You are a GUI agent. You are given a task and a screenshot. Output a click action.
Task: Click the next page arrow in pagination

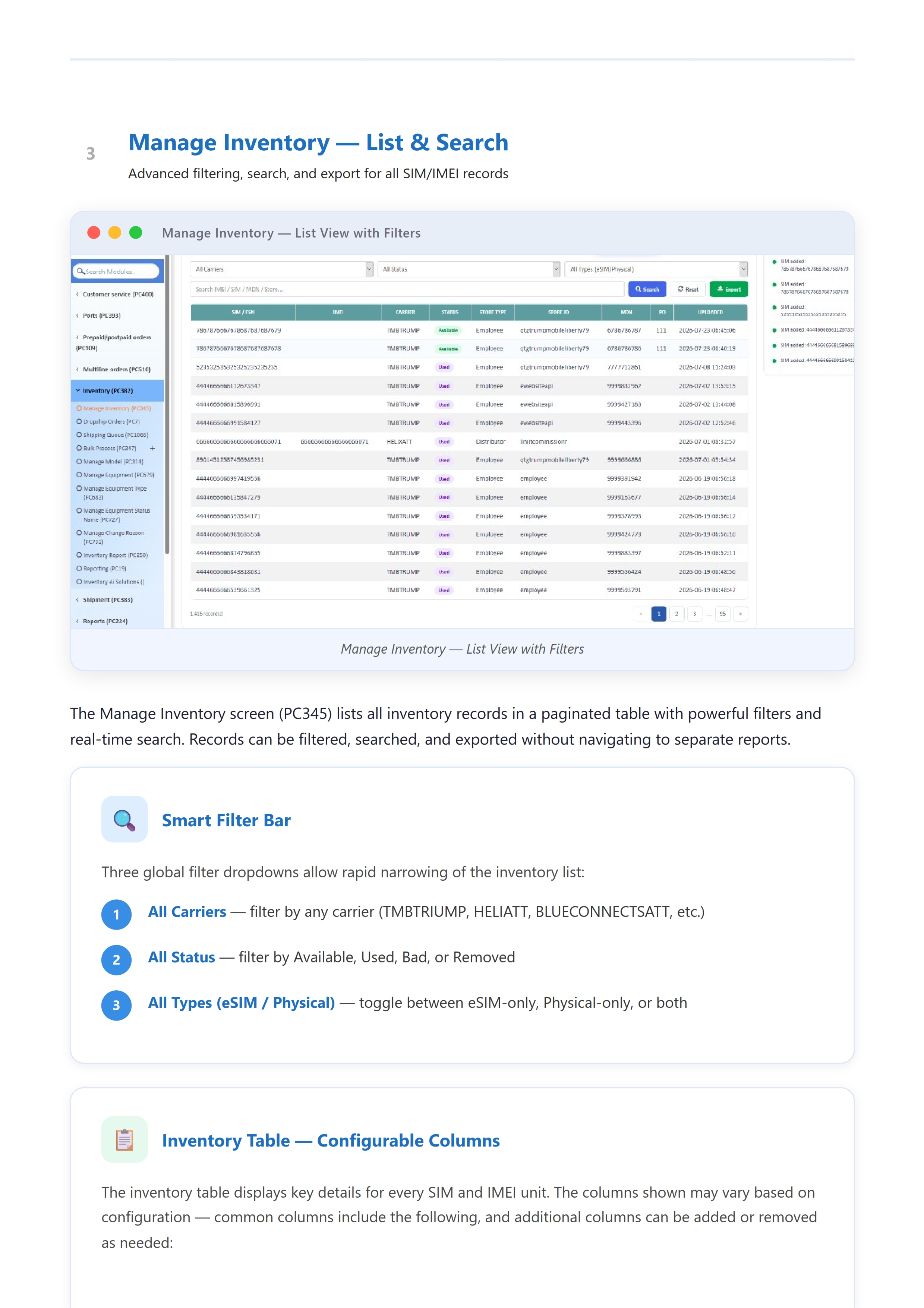[x=740, y=614]
